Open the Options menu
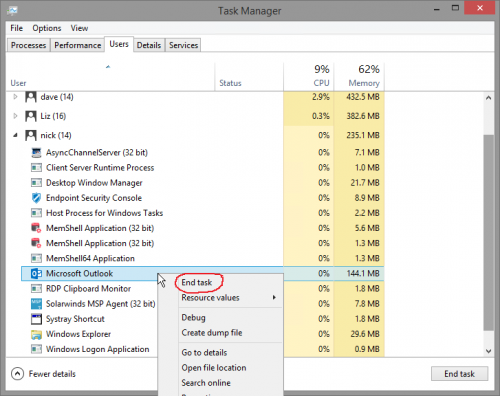The width and height of the screenshot is (500, 396). tap(47, 28)
